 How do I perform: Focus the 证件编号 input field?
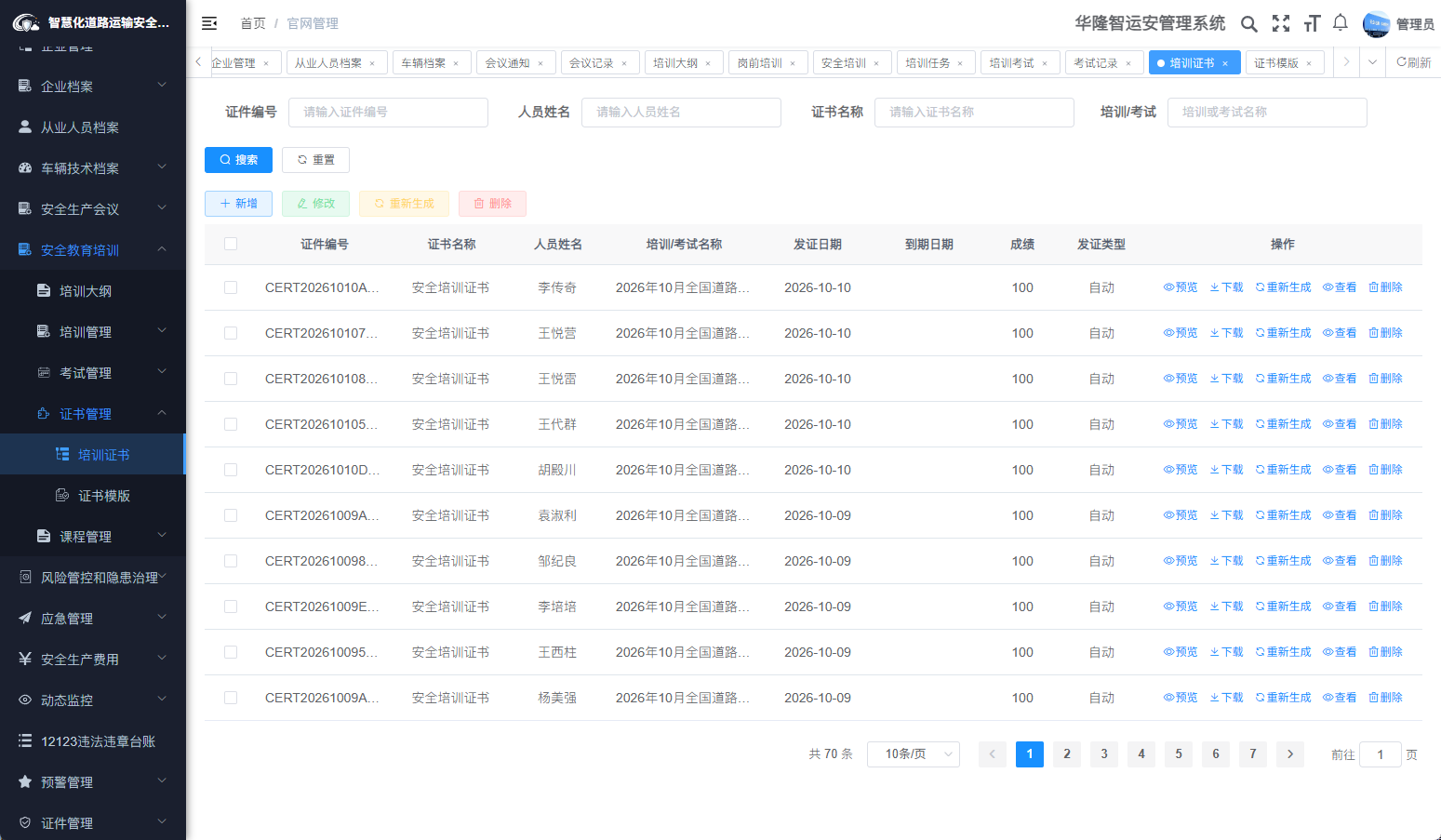click(x=388, y=113)
